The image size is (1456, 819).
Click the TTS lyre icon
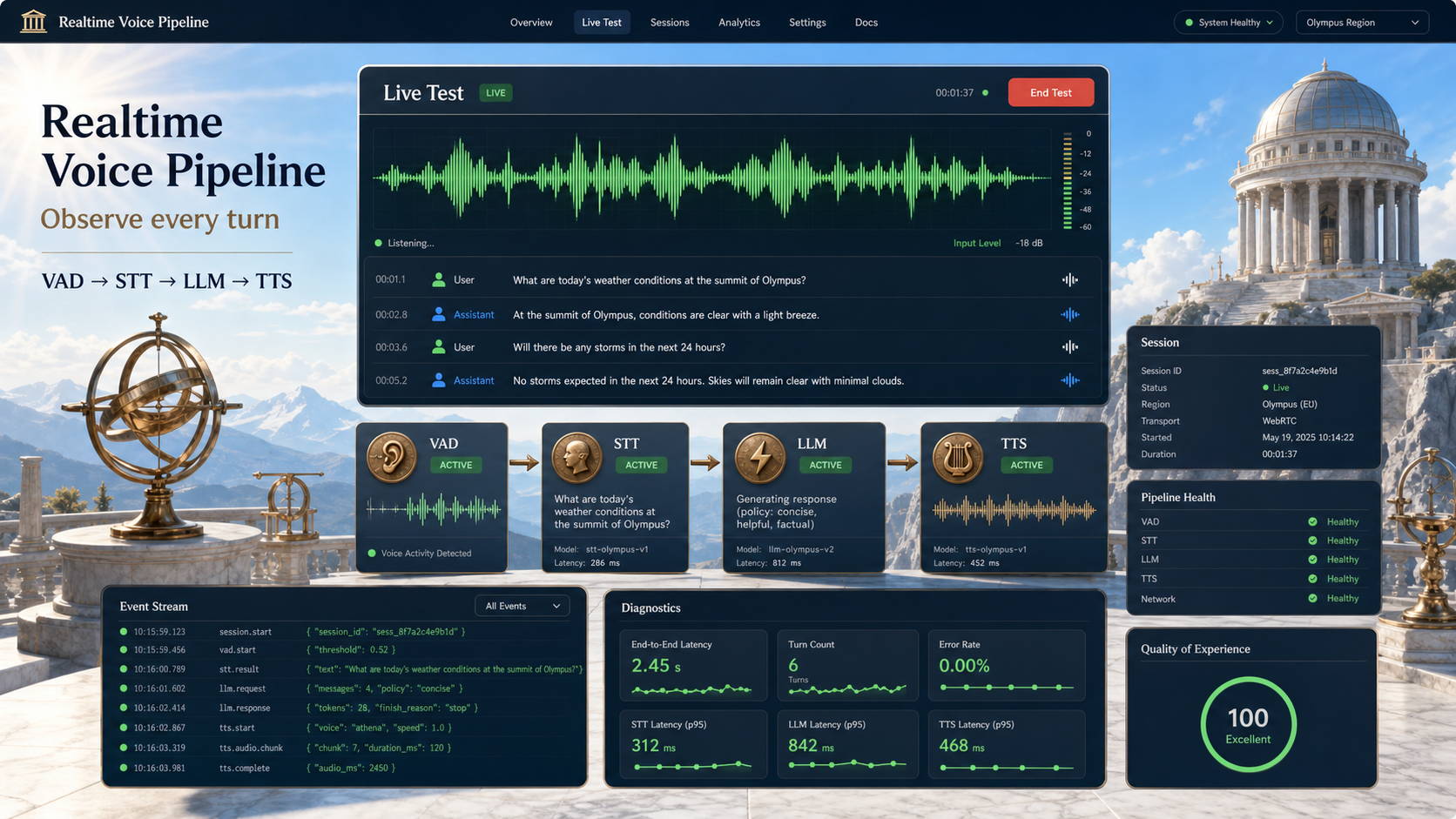(957, 457)
